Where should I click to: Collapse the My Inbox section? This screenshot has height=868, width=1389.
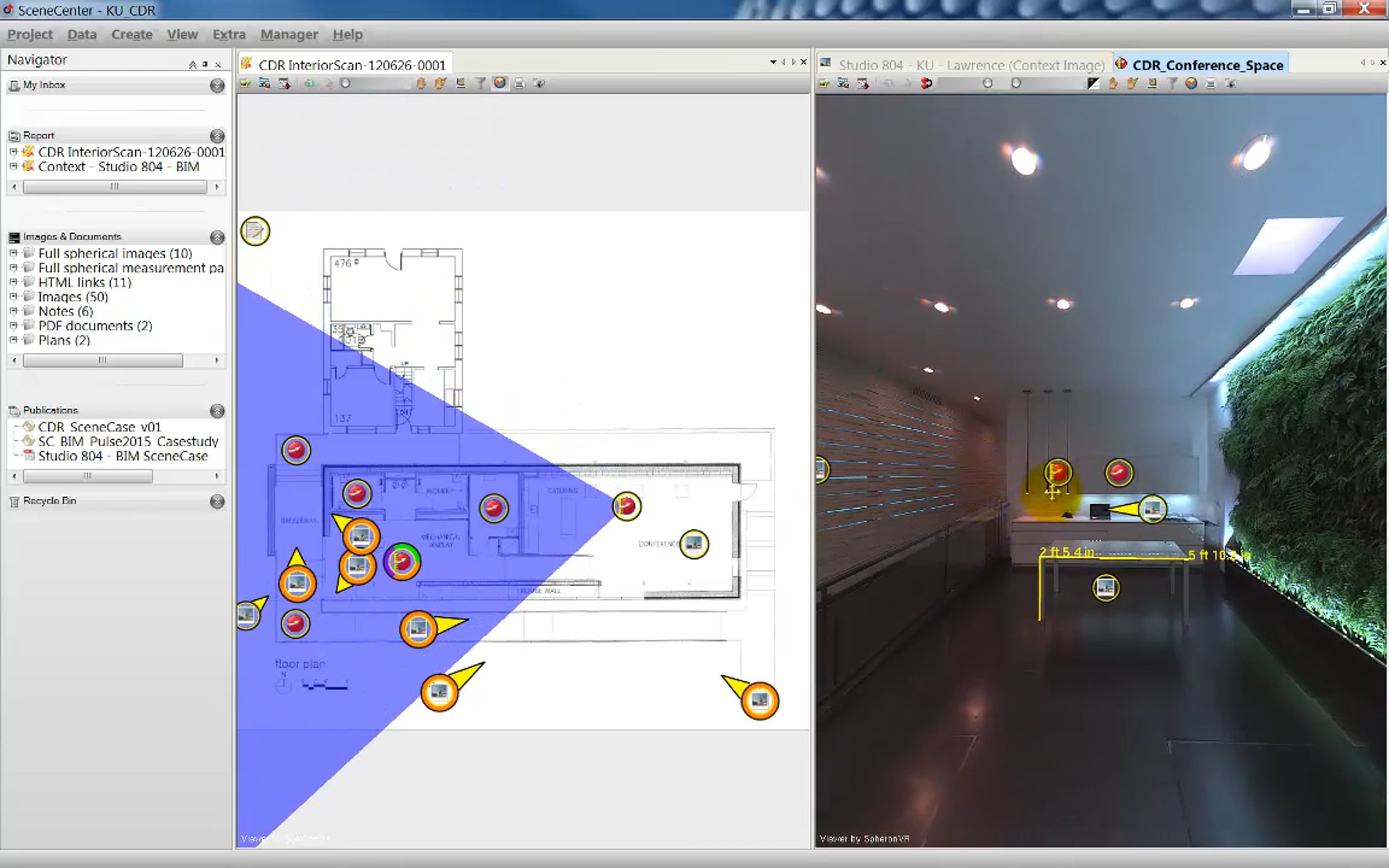[x=217, y=86]
